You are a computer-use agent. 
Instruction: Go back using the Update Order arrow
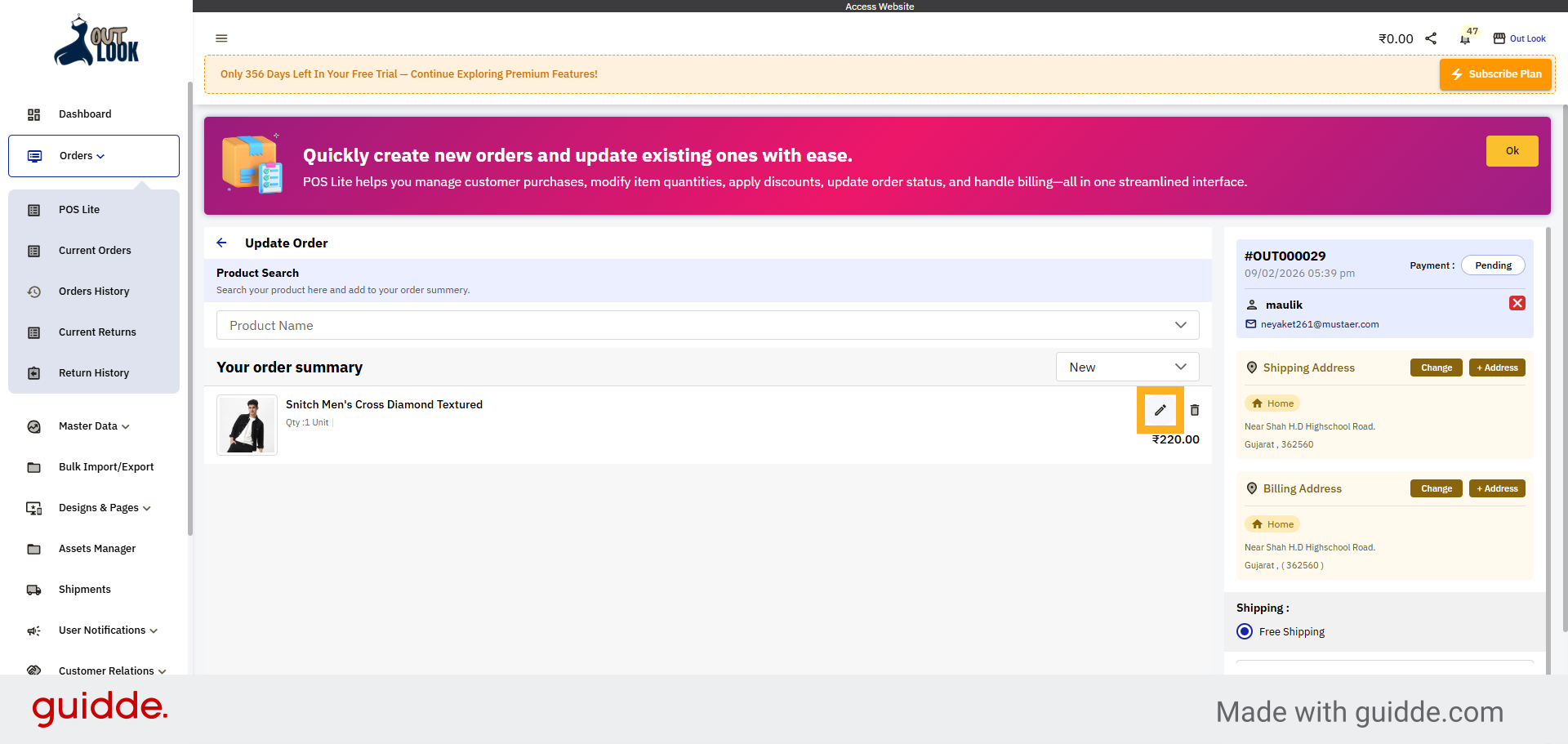click(x=221, y=243)
